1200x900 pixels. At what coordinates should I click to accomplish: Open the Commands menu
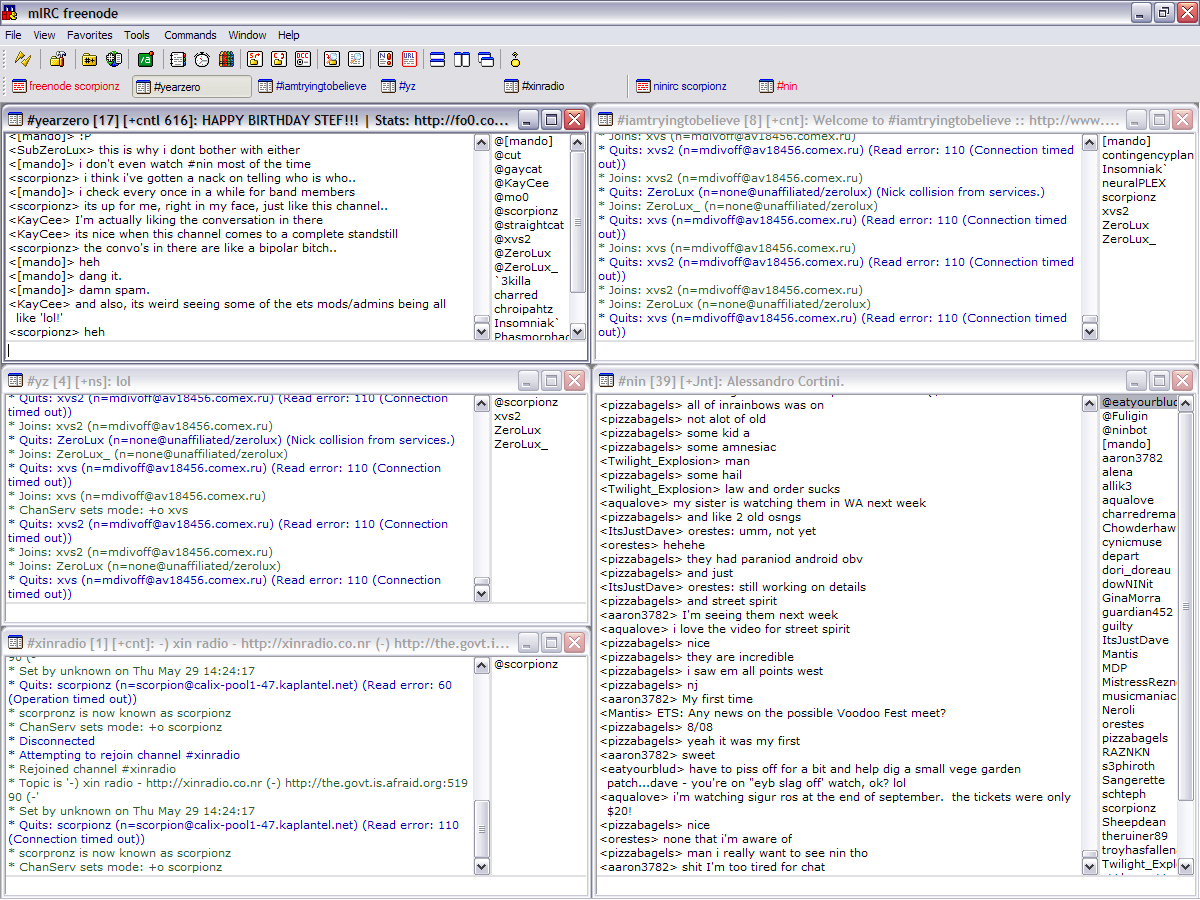190,35
